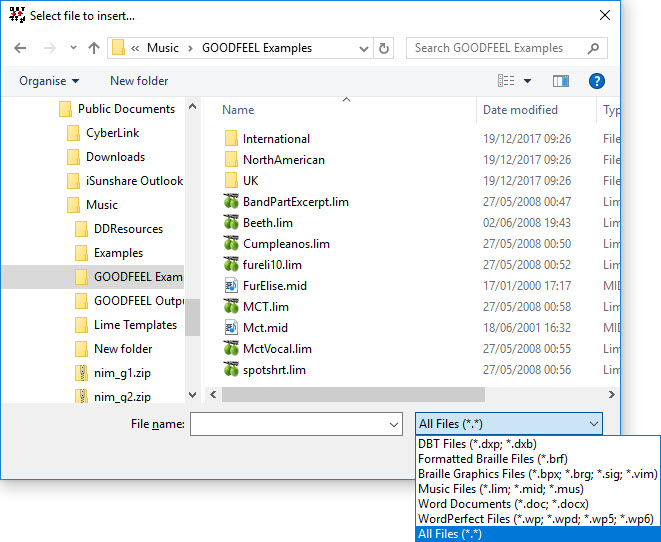Image resolution: width=661 pixels, height=542 pixels.
Task: Select the Cumpleanos.lim Lime icon
Action: coord(231,244)
